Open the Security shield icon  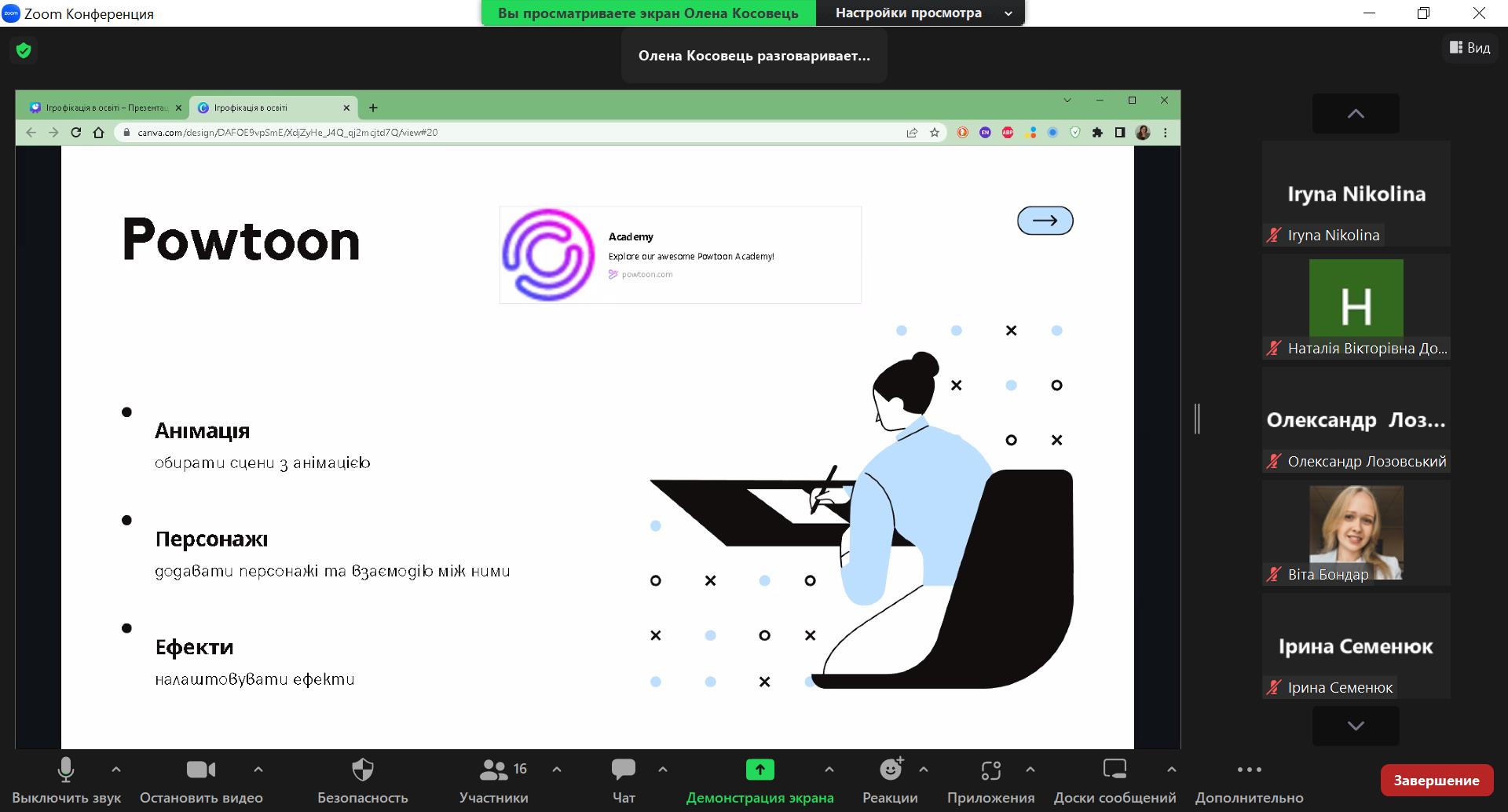coord(362,770)
